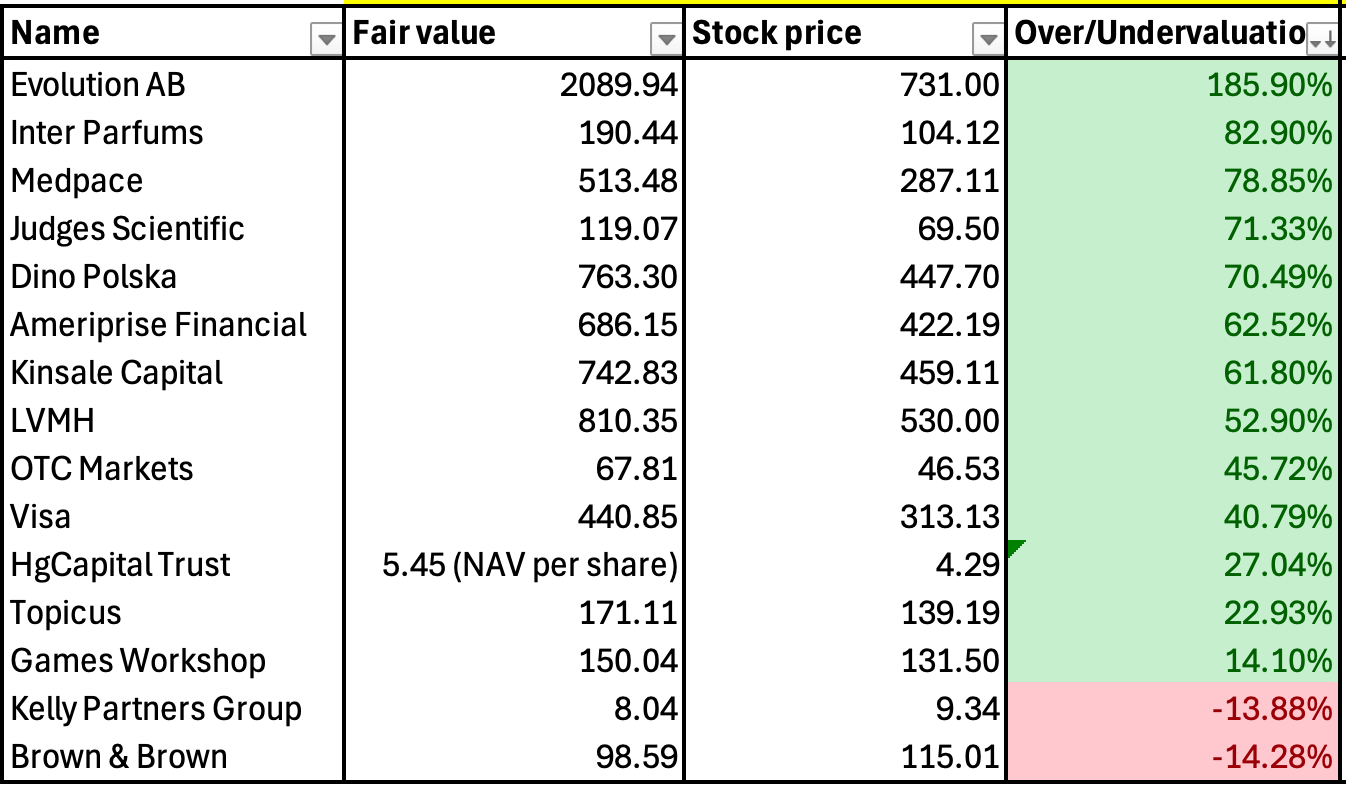Screen dimensions: 1346x788
Task: Click the 'Evolution AB' cell
Action: pyautogui.click(x=100, y=84)
